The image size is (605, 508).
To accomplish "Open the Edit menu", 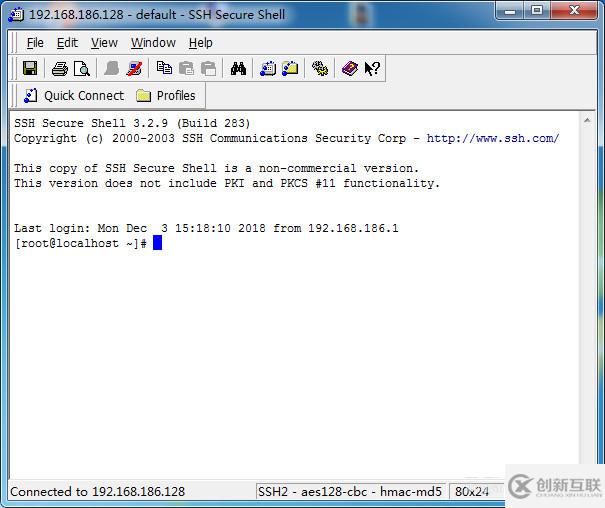I will (67, 43).
